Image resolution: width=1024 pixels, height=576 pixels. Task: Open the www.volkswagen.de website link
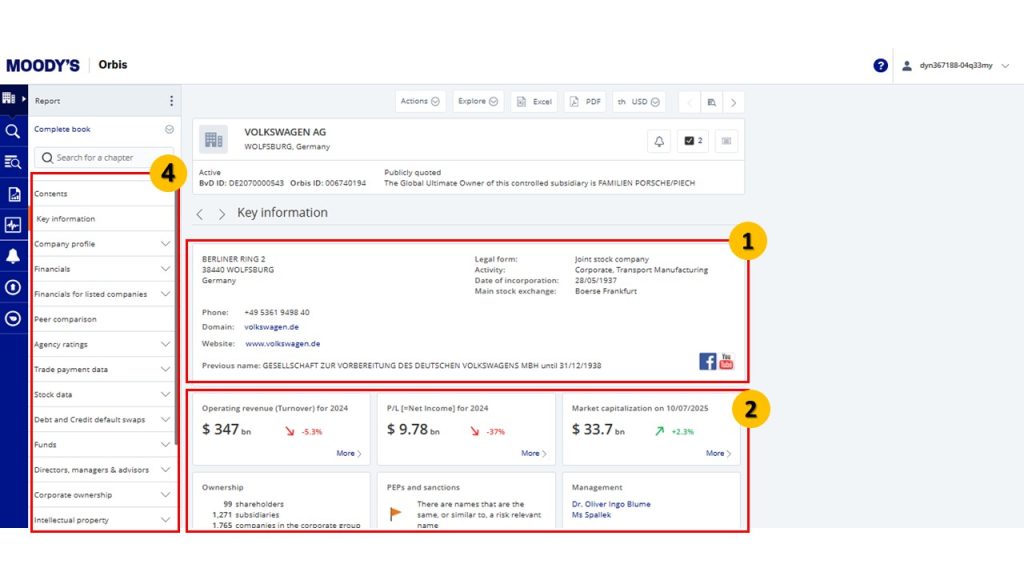coord(283,344)
